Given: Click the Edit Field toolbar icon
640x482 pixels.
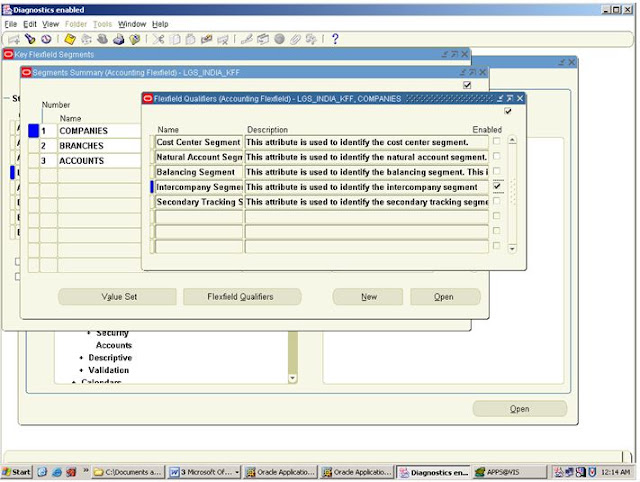Looking at the screenshot, I should coord(247,39).
